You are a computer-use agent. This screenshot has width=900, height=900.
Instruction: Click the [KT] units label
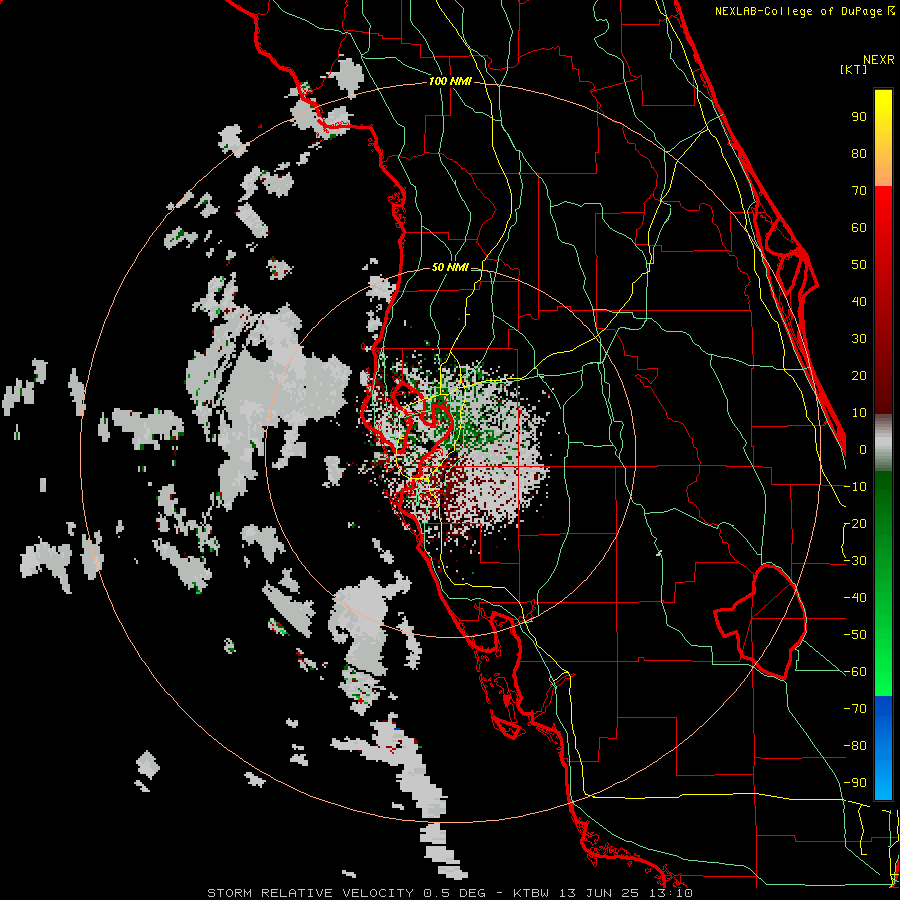[854, 69]
